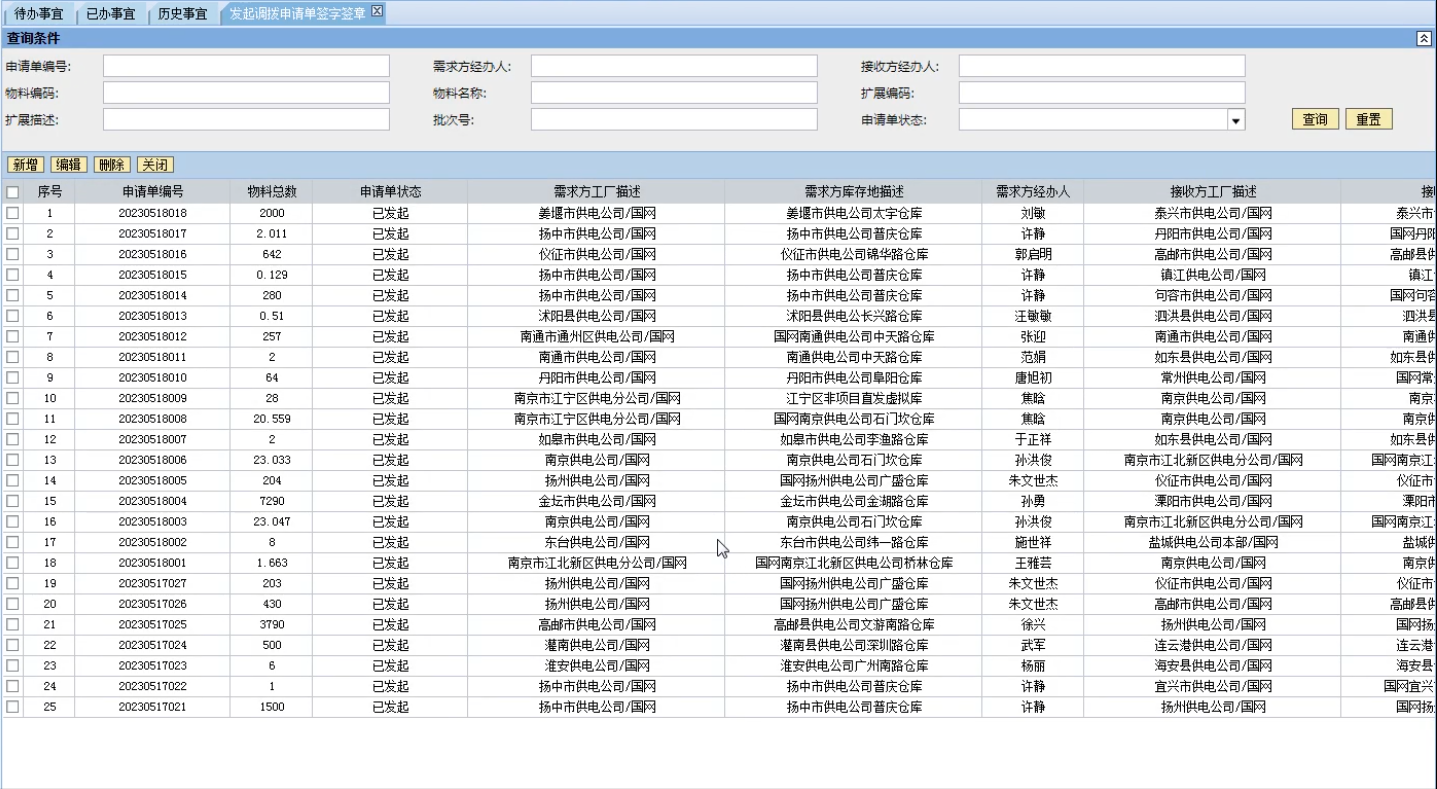
Task: Tick the checkbox for row 20230517021
Action: click(13, 707)
